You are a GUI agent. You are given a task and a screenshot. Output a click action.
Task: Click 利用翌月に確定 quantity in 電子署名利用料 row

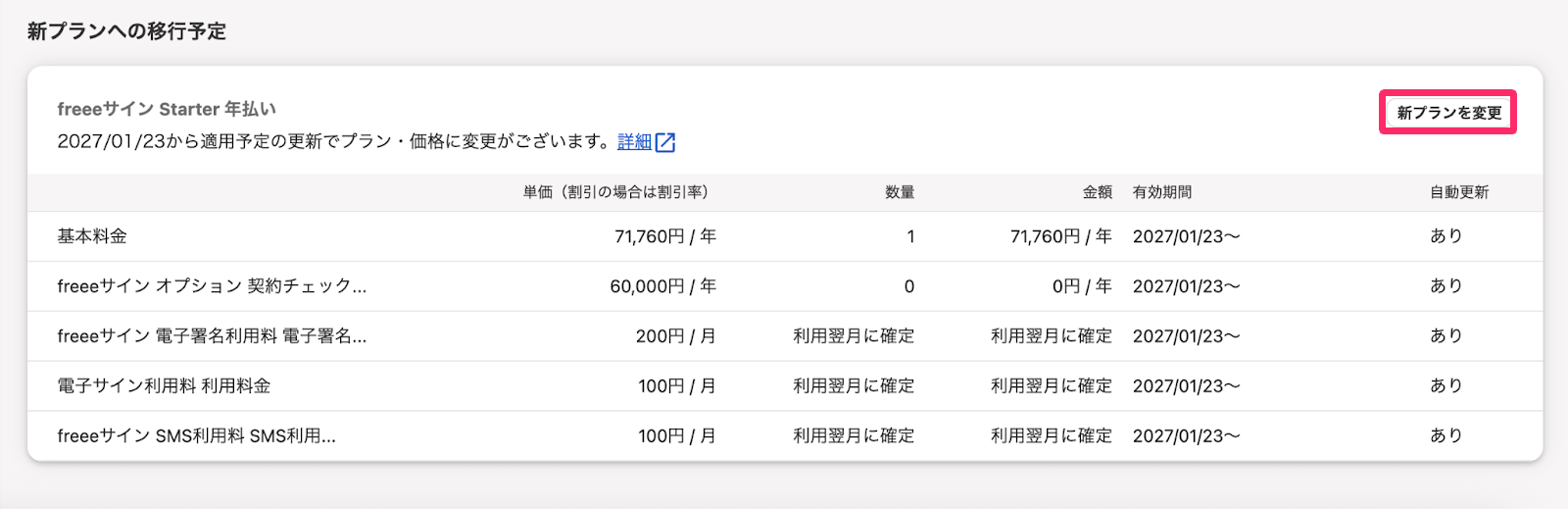click(855, 336)
